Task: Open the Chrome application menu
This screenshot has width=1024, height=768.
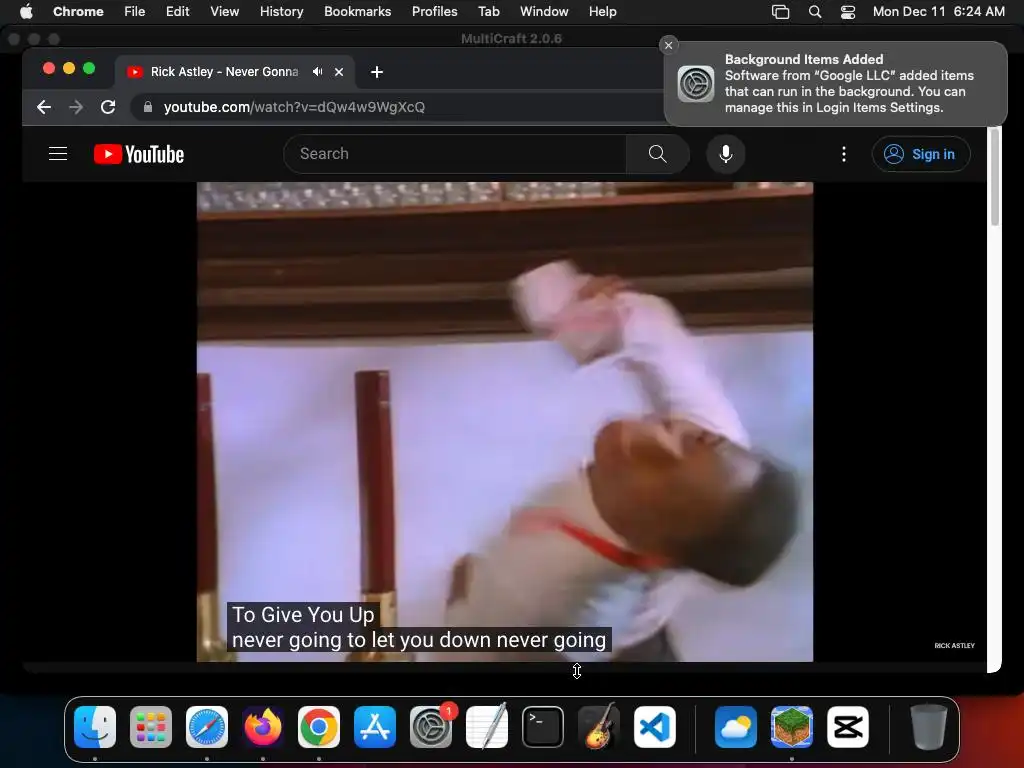Action: (78, 11)
